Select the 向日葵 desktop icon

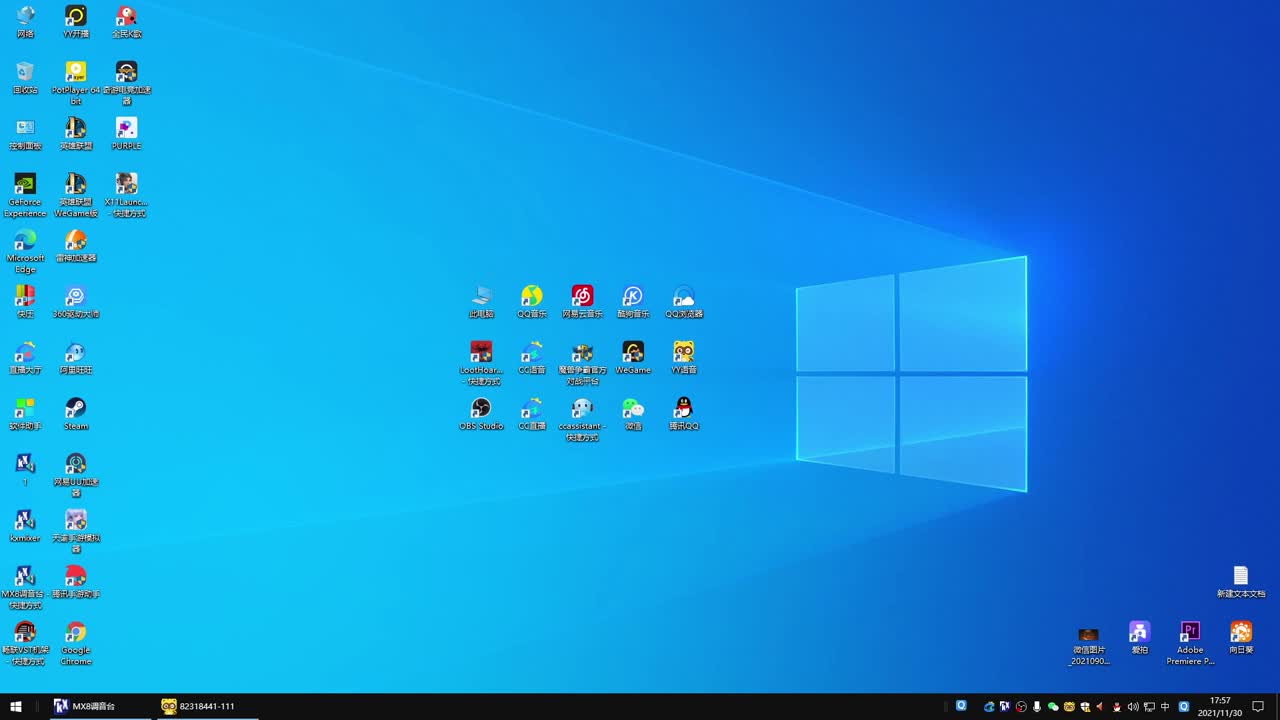(x=1241, y=638)
